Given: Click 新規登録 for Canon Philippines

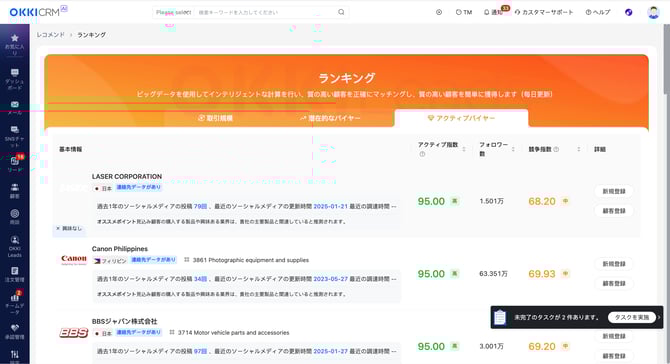Looking at the screenshot, I should pos(614,264).
